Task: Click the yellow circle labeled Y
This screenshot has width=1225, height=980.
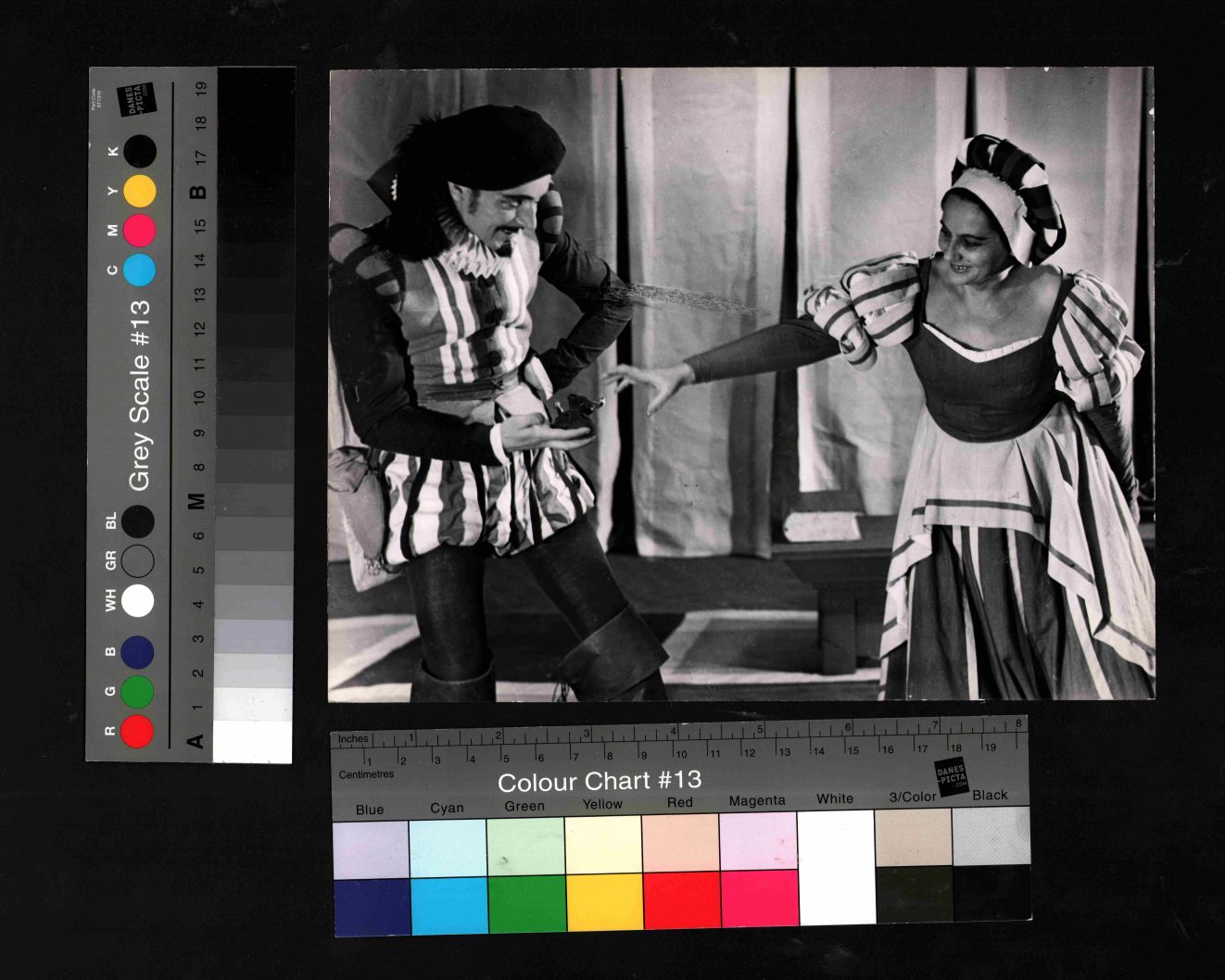Action: (x=139, y=191)
